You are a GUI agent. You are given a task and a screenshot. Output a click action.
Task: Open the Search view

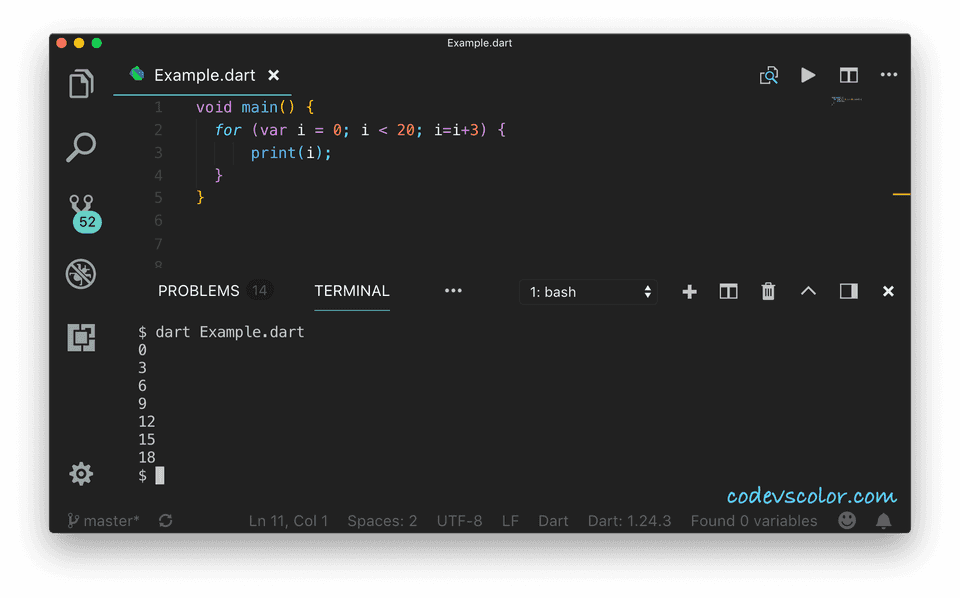(x=81, y=147)
